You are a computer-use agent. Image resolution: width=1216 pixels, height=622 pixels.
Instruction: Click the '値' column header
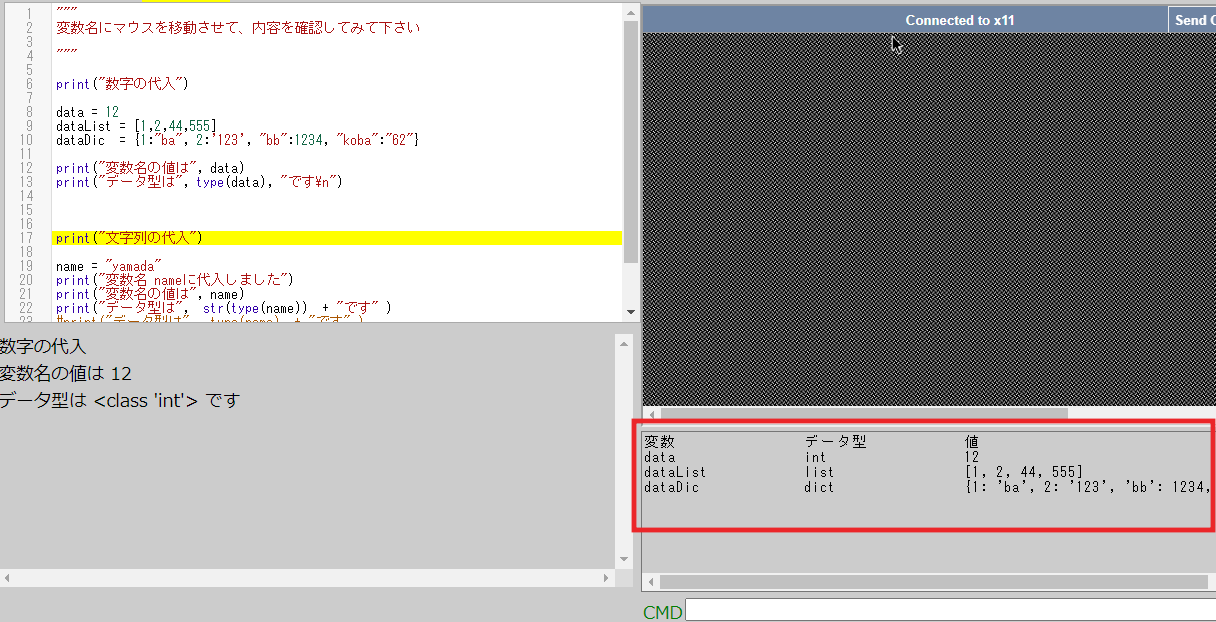(x=972, y=441)
